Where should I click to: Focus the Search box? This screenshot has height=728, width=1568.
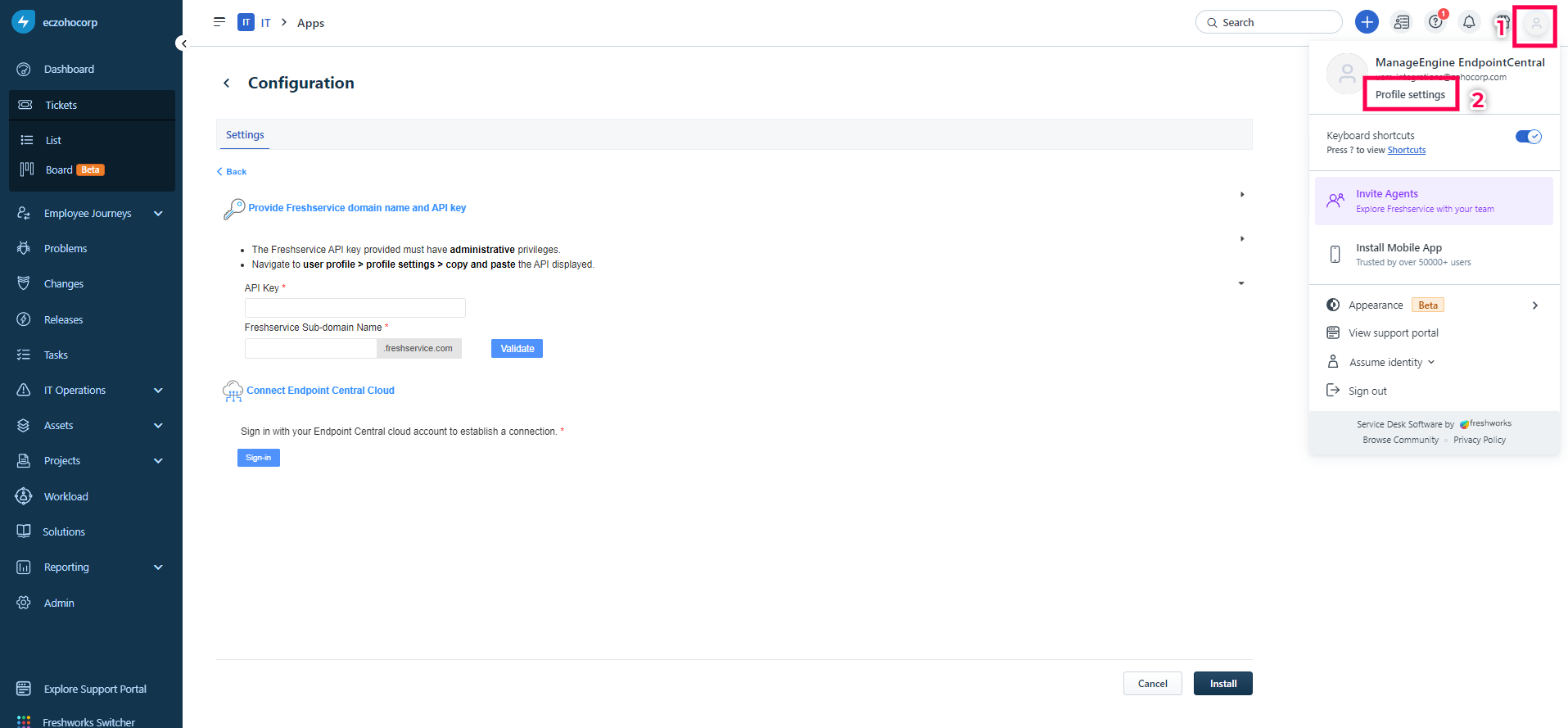tap(1268, 22)
